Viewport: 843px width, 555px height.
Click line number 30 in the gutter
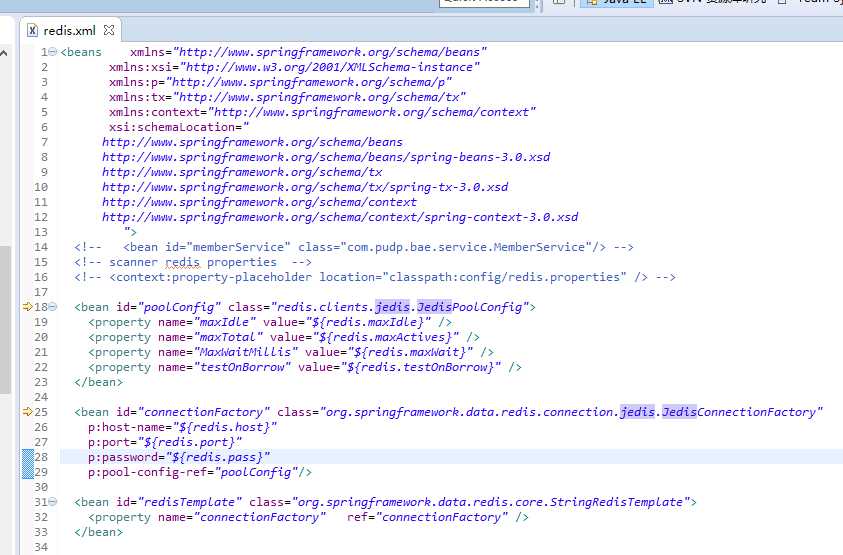(41, 487)
